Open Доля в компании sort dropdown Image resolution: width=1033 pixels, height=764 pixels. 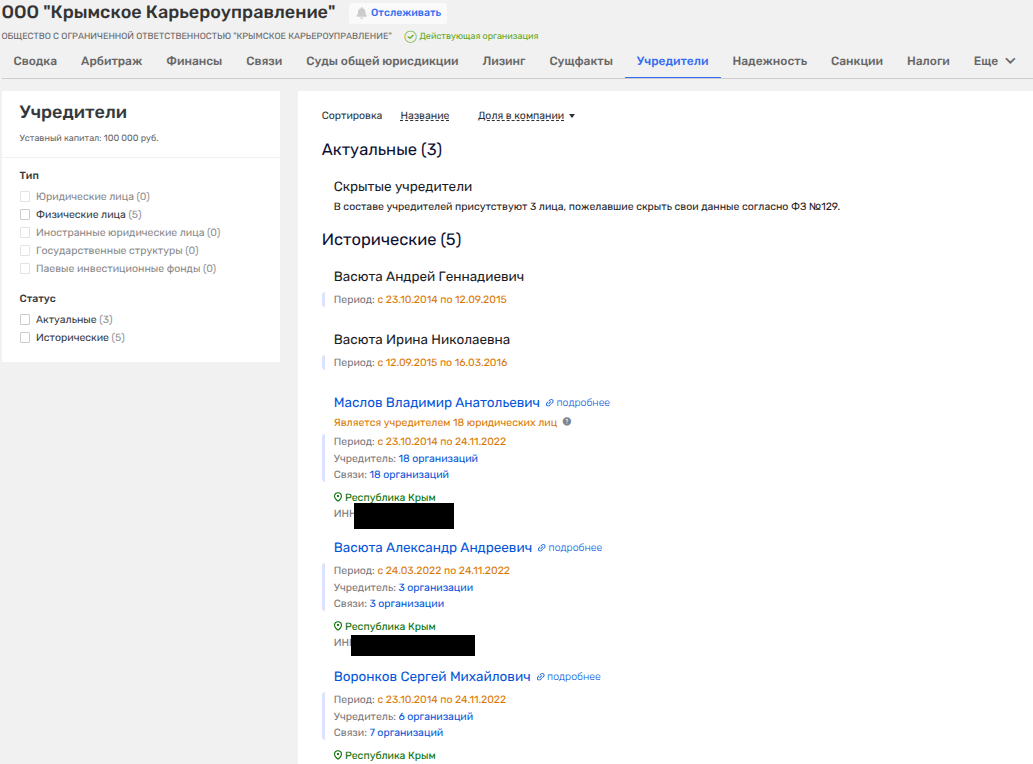526,116
